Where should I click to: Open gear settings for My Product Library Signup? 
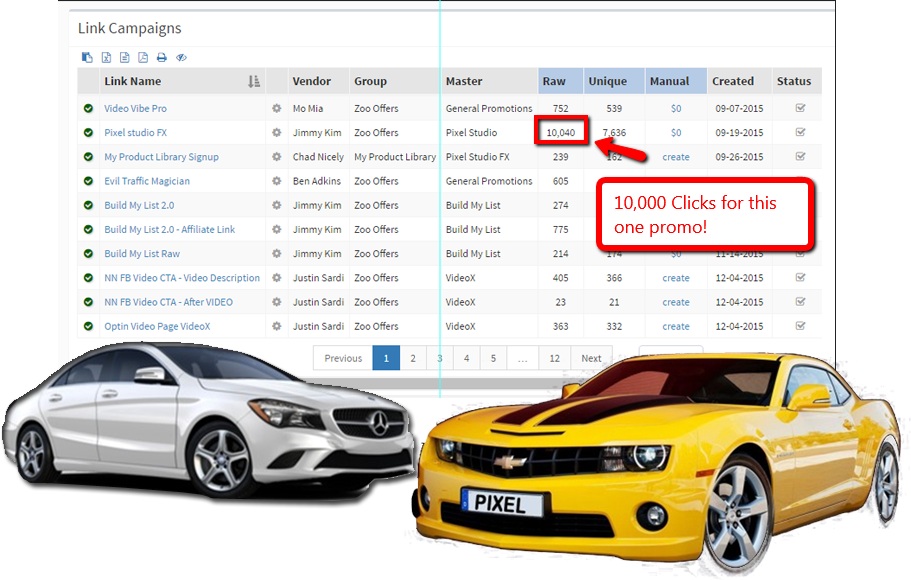click(x=277, y=157)
